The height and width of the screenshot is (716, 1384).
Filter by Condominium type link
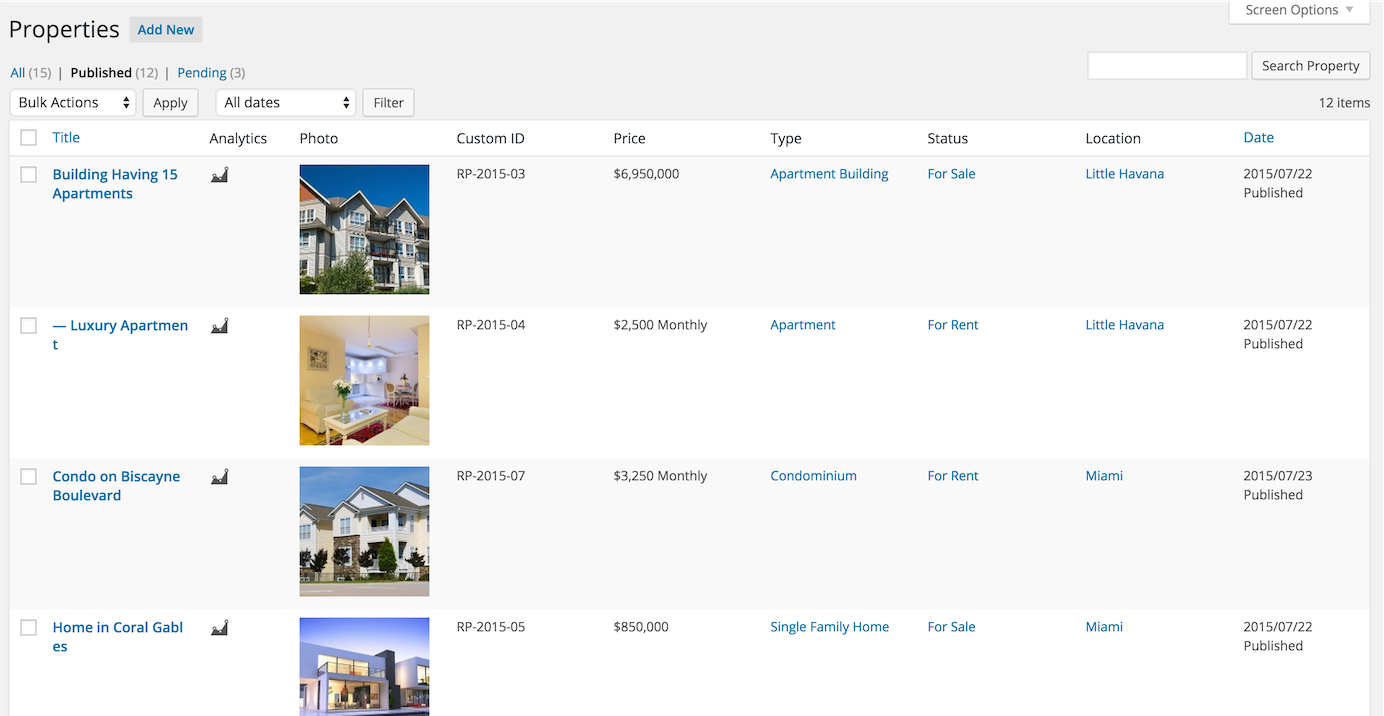[x=813, y=476]
